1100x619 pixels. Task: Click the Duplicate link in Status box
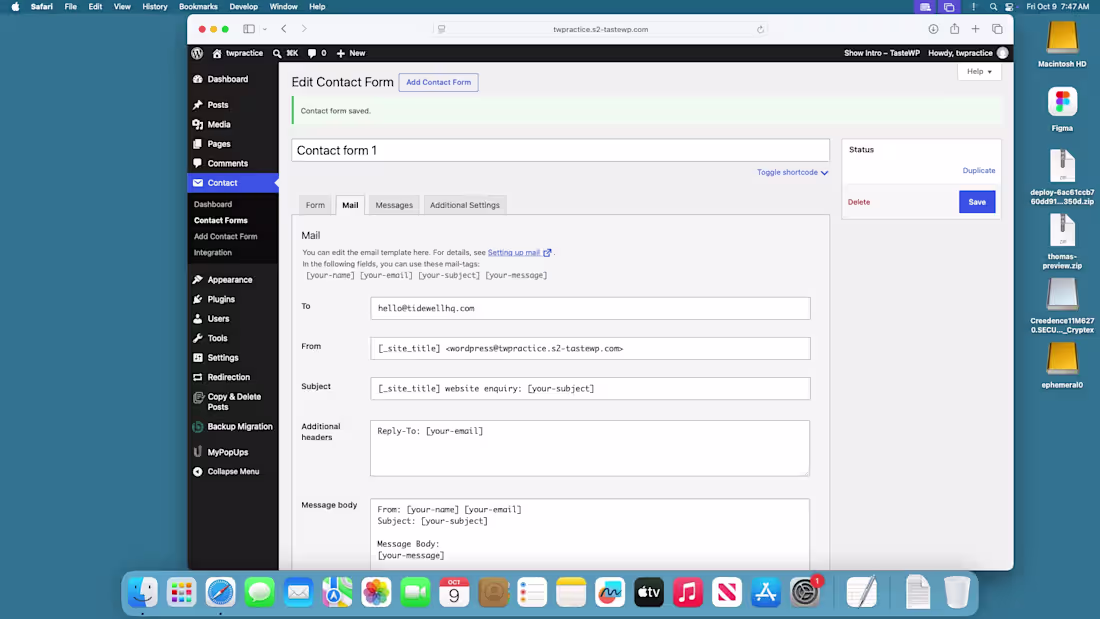tap(979, 171)
